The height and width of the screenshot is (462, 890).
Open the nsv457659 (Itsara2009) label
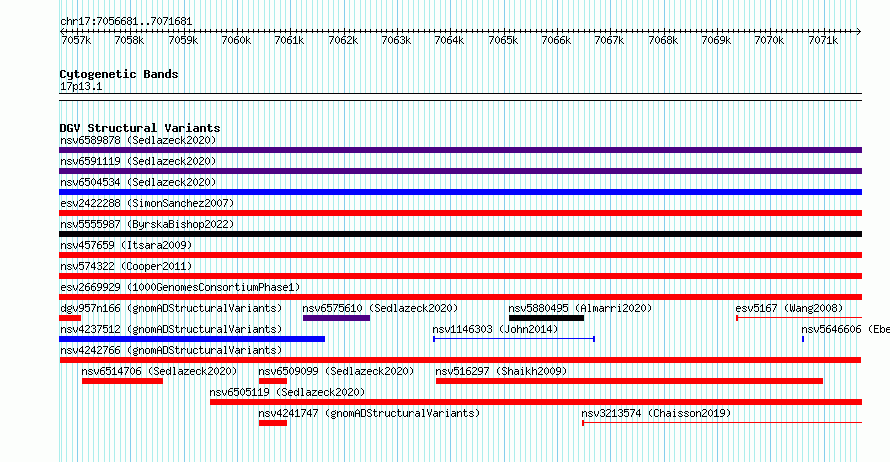tap(126, 245)
